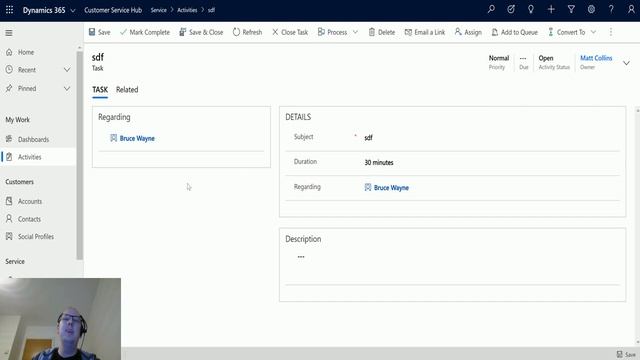Expand the Dynamics 365 app chevron
640x360 pixels.
[x=73, y=10]
